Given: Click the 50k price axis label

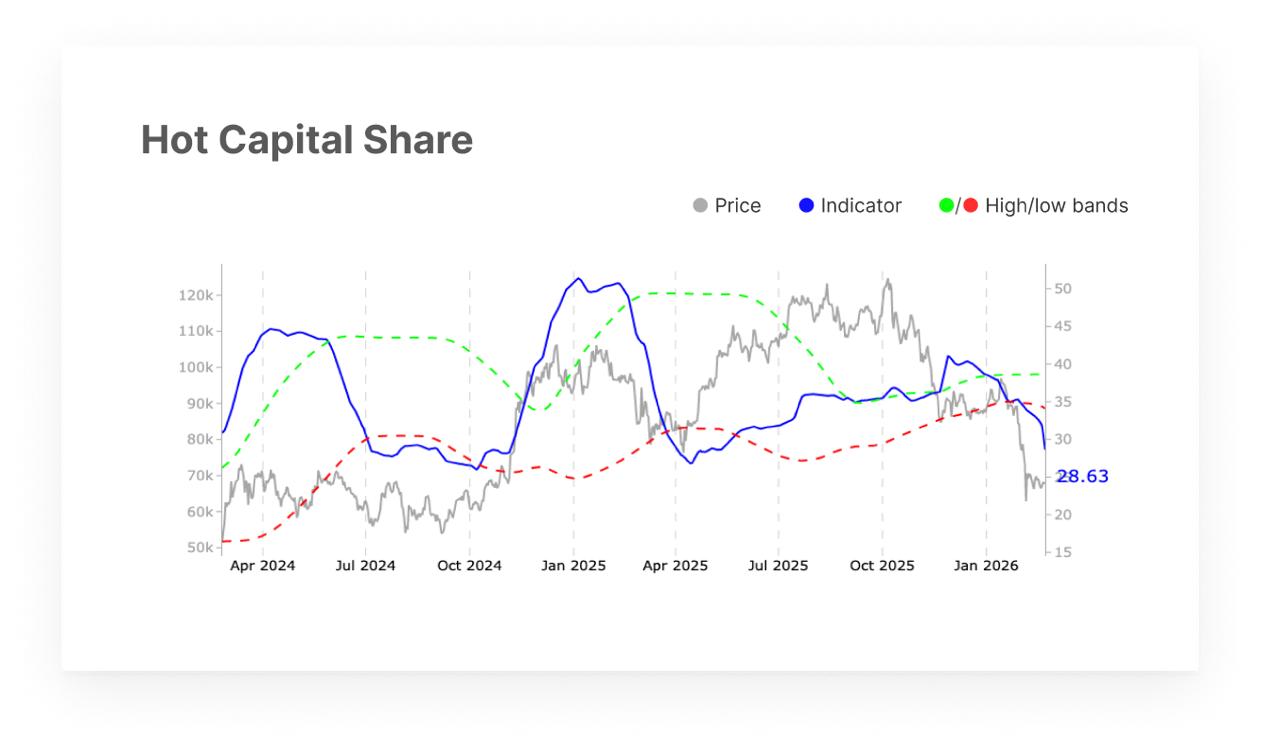Looking at the screenshot, I should [x=199, y=548].
